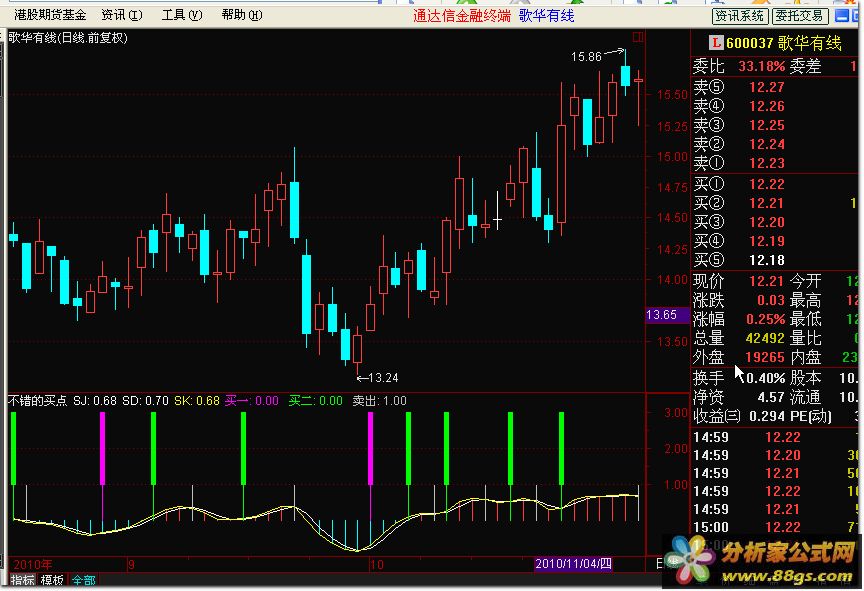Image resolution: width=864 pixels, height=591 pixels.
Task: Switch to the 指标 tab
Action: tap(22, 580)
